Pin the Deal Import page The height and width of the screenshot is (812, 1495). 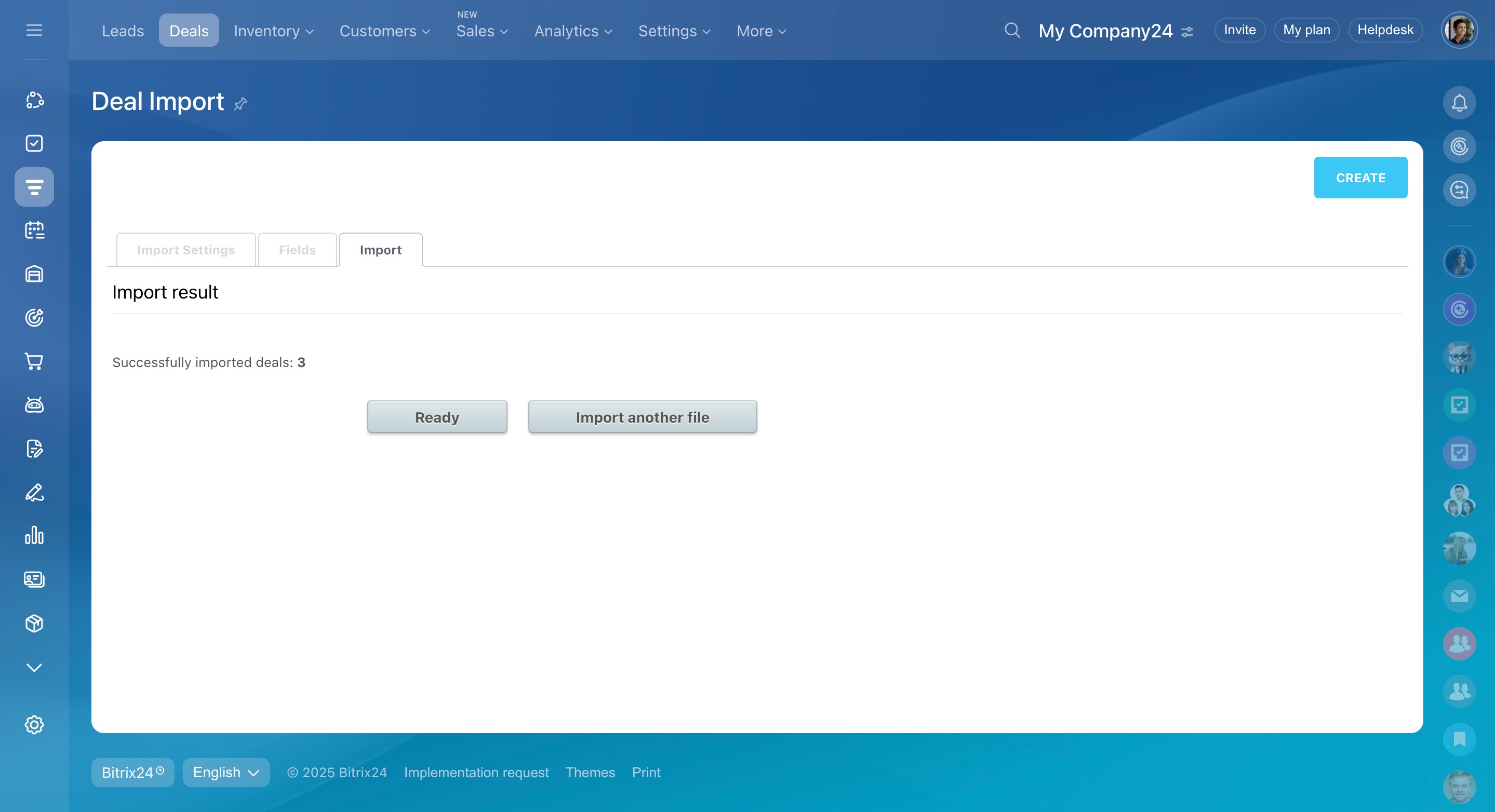[241, 104]
